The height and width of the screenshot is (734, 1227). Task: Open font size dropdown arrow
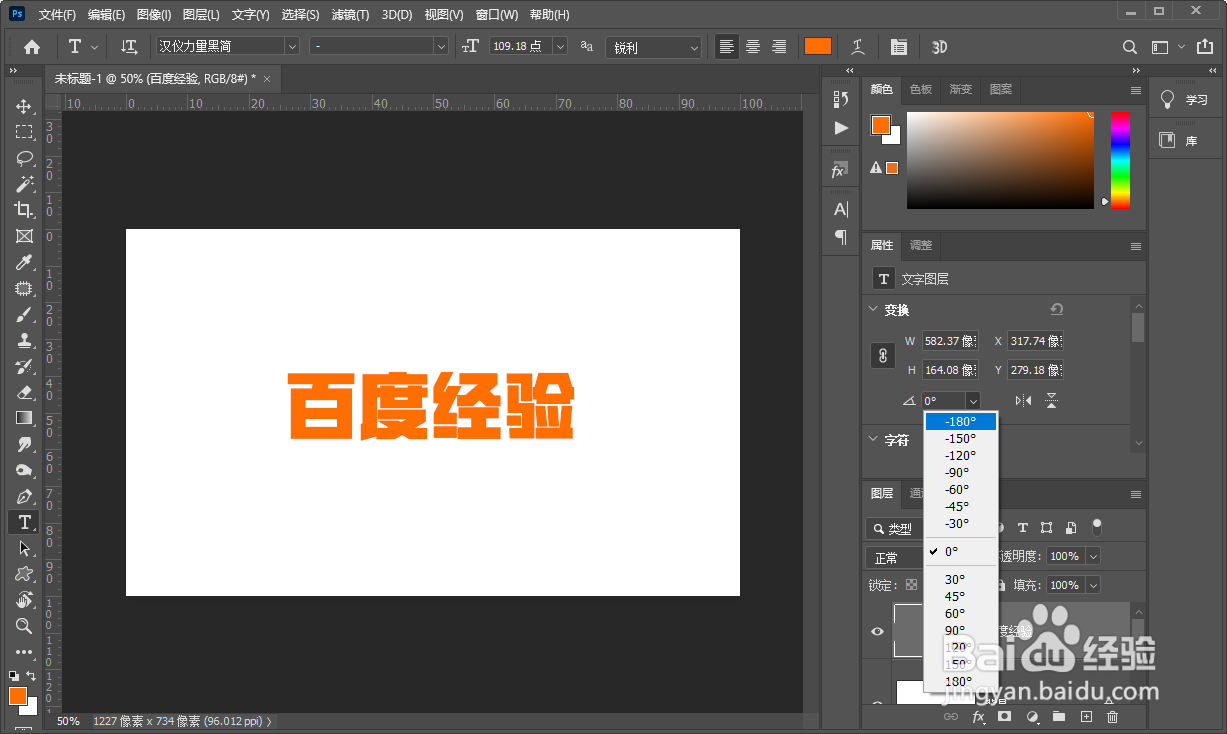[x=559, y=46]
